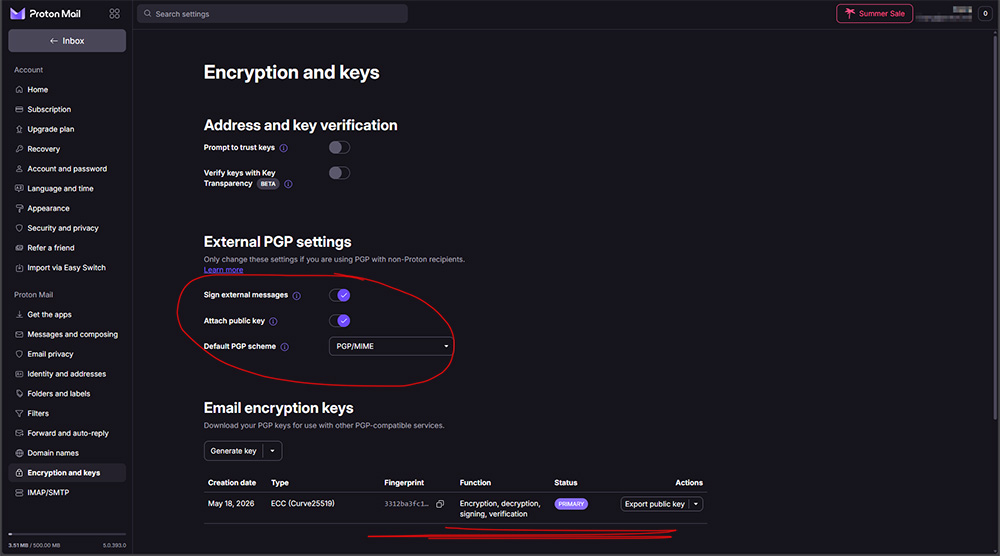Click the IMAP/SMTP server icon
The image size is (1000, 556).
[x=19, y=492]
